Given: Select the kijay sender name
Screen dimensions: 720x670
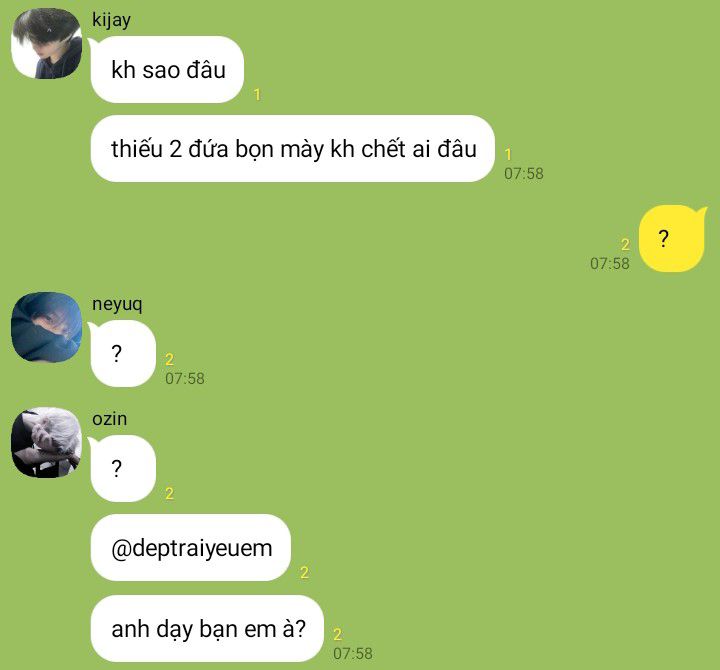Looking at the screenshot, I should tap(111, 20).
